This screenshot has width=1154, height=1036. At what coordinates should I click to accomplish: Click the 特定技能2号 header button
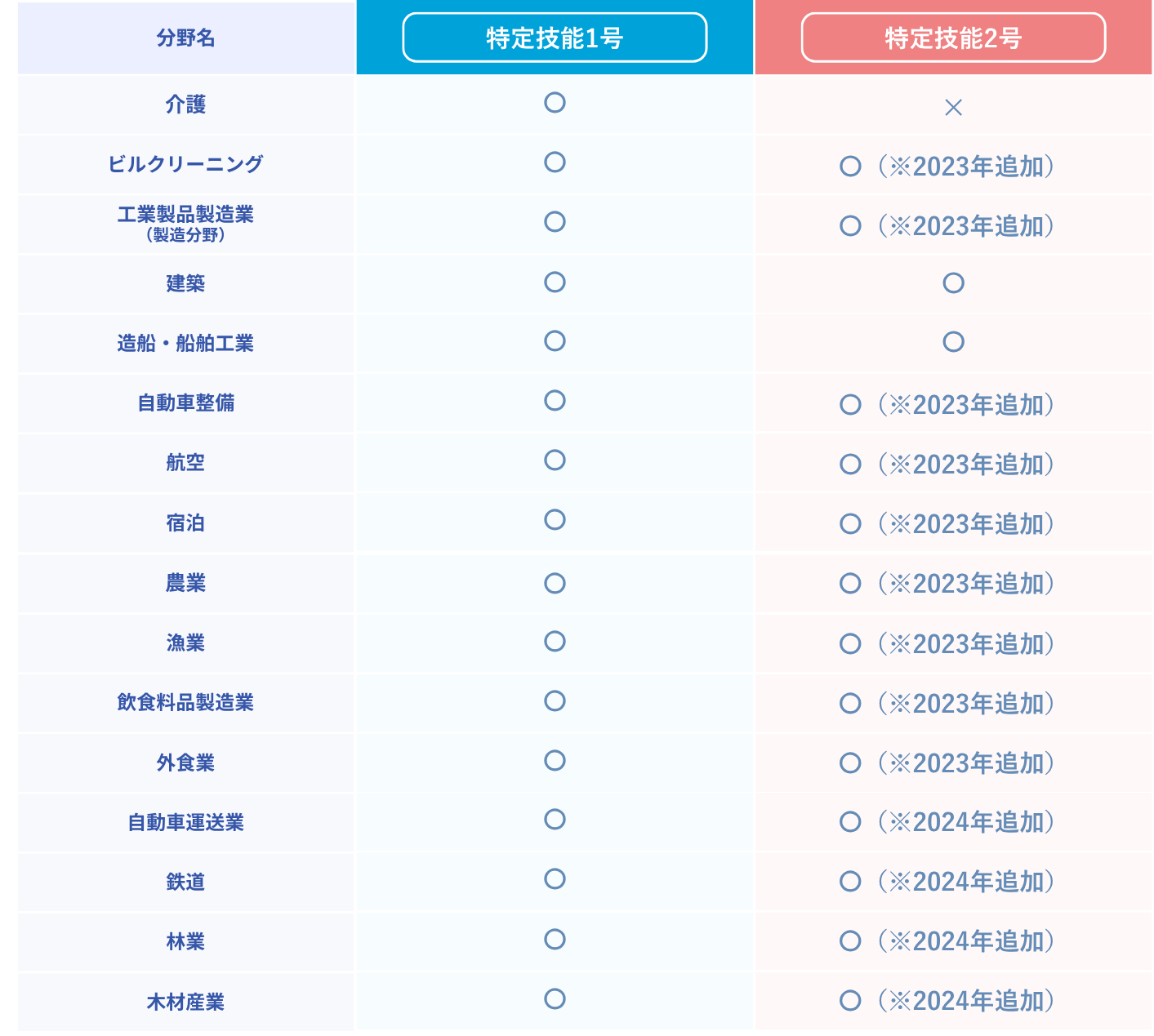953,38
